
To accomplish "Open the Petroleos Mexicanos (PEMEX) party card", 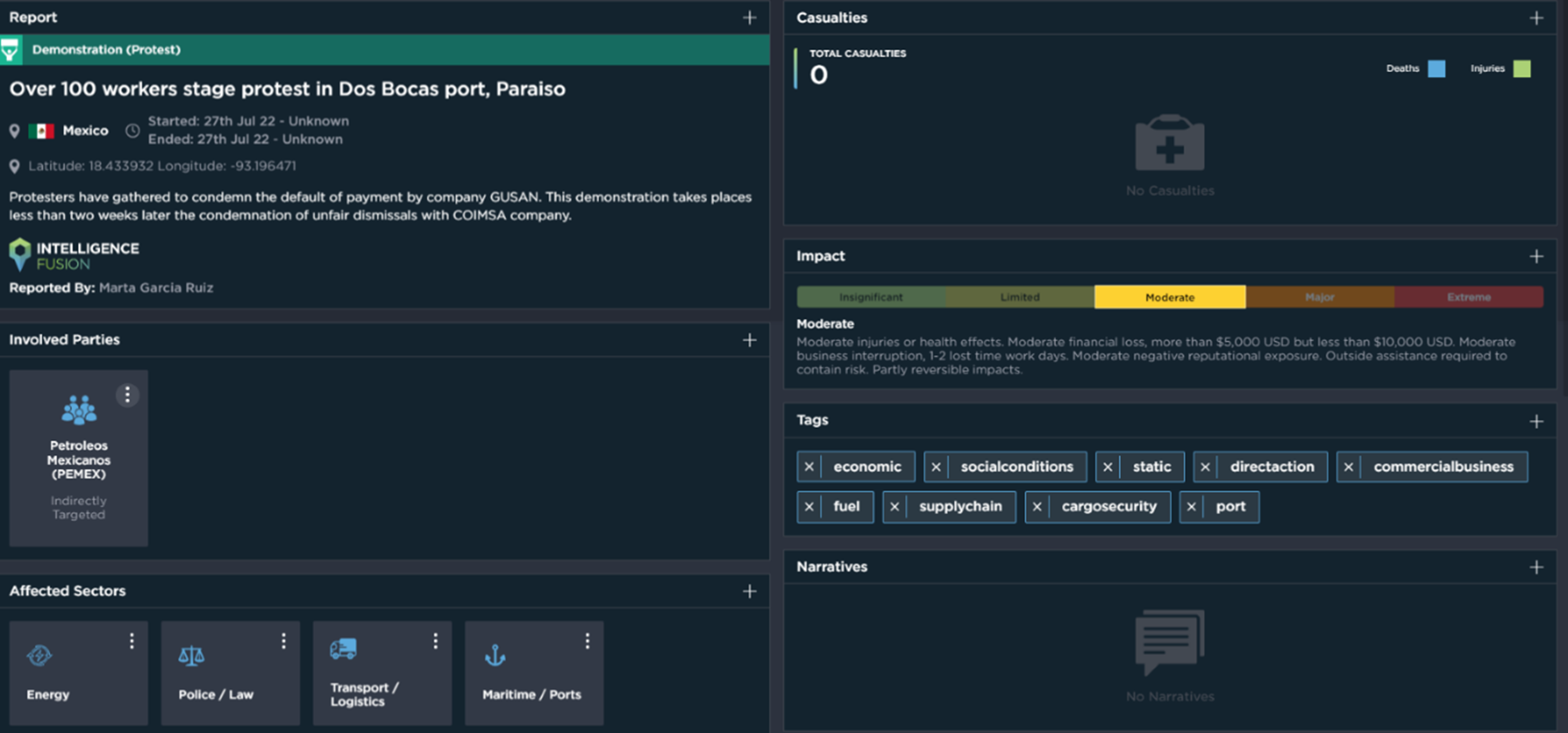I will (x=79, y=458).
